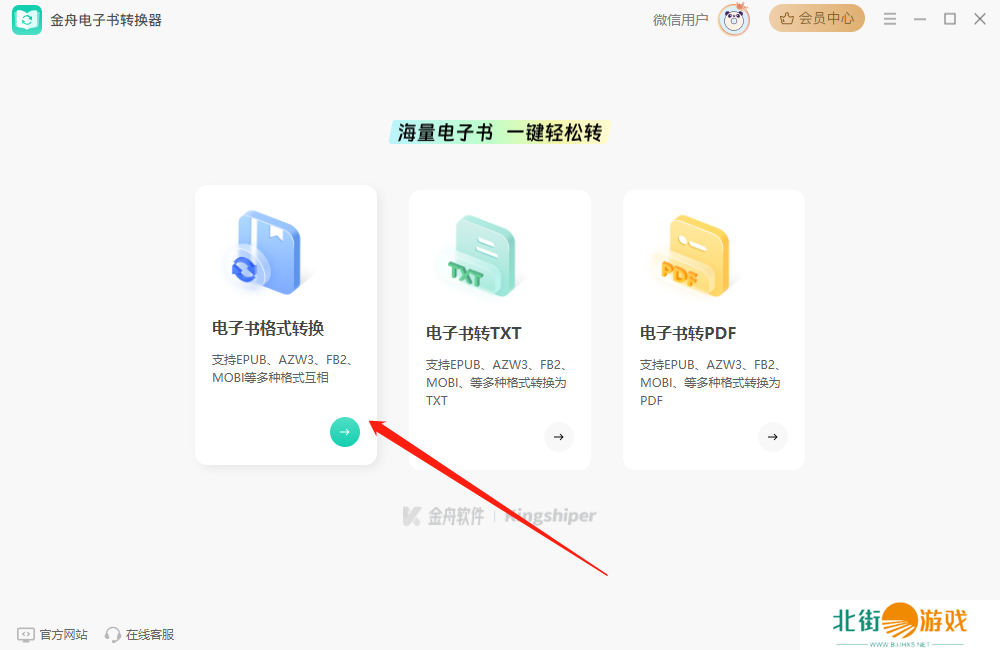1000x650 pixels.
Task: Click the arrow button on 电子书转TXT card
Action: (558, 437)
